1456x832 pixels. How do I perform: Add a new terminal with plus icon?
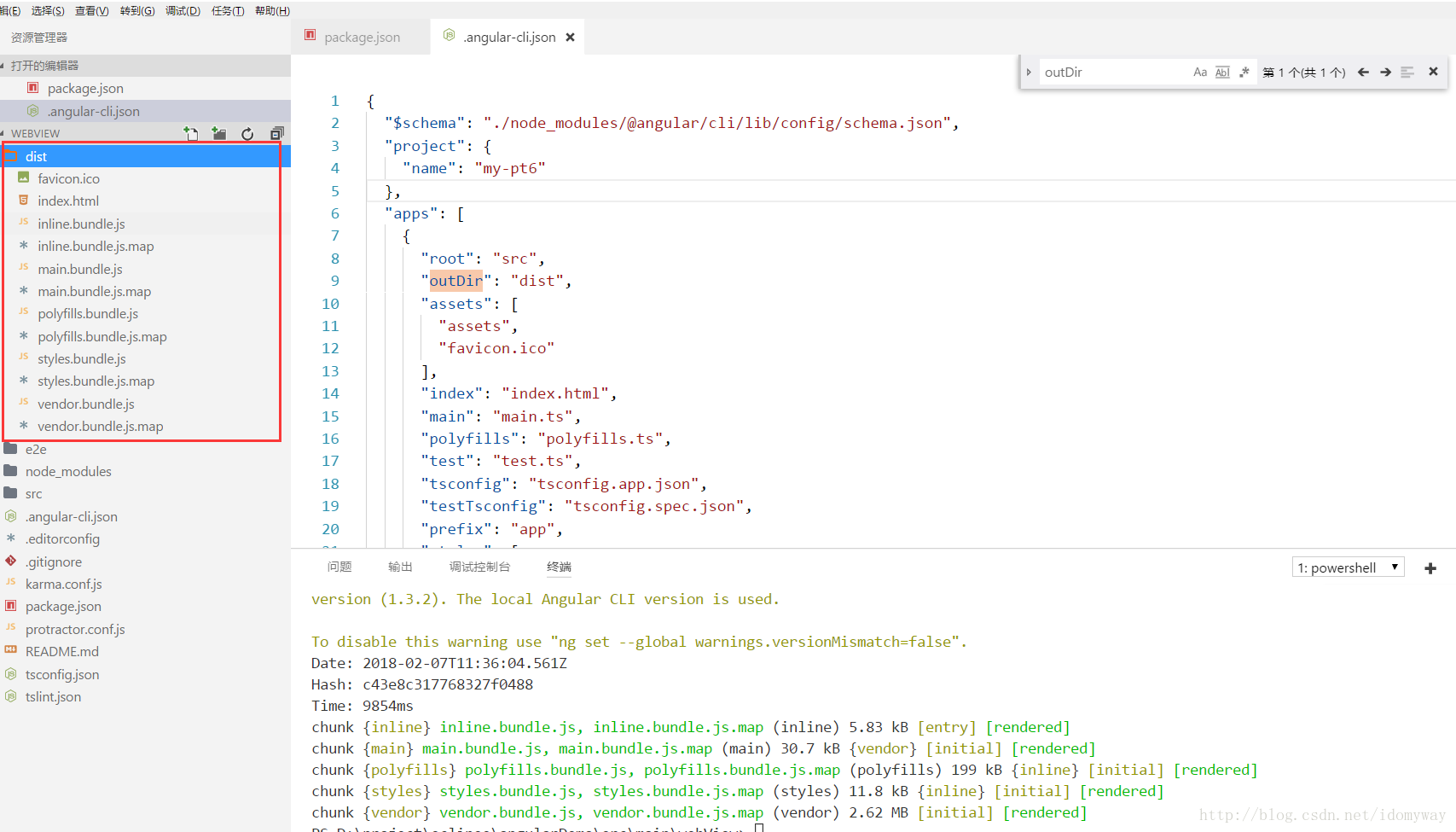coord(1430,568)
